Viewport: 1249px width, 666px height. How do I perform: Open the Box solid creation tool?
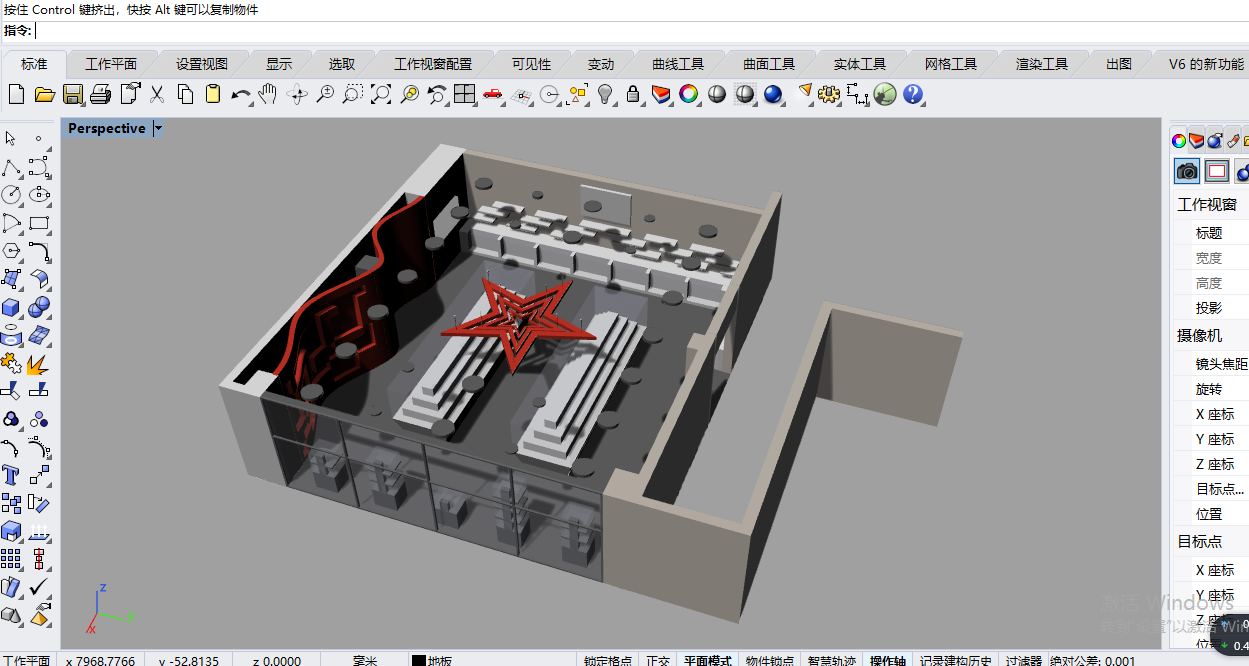coord(12,307)
